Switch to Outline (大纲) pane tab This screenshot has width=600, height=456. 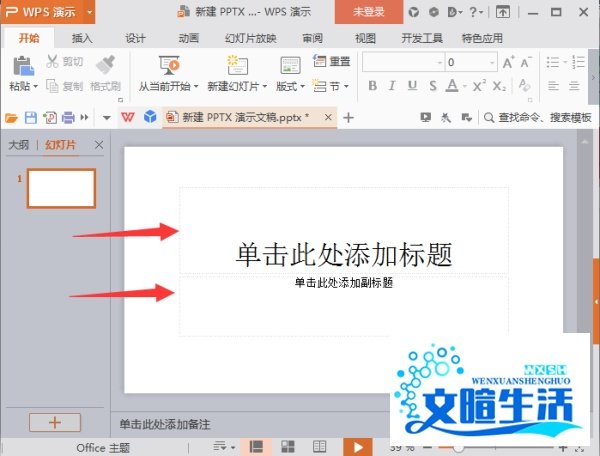tap(18, 145)
